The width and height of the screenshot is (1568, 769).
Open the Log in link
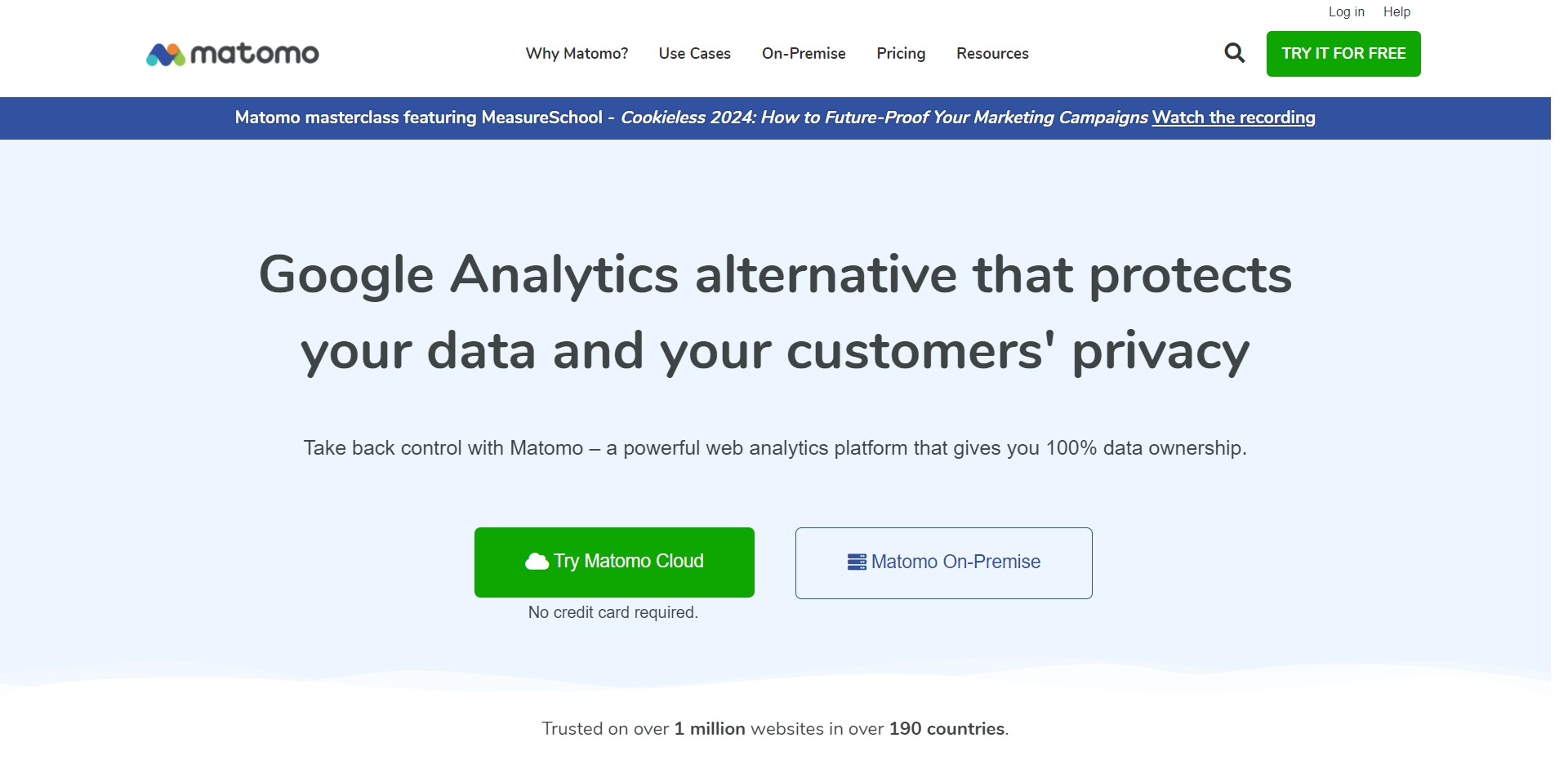click(1346, 11)
